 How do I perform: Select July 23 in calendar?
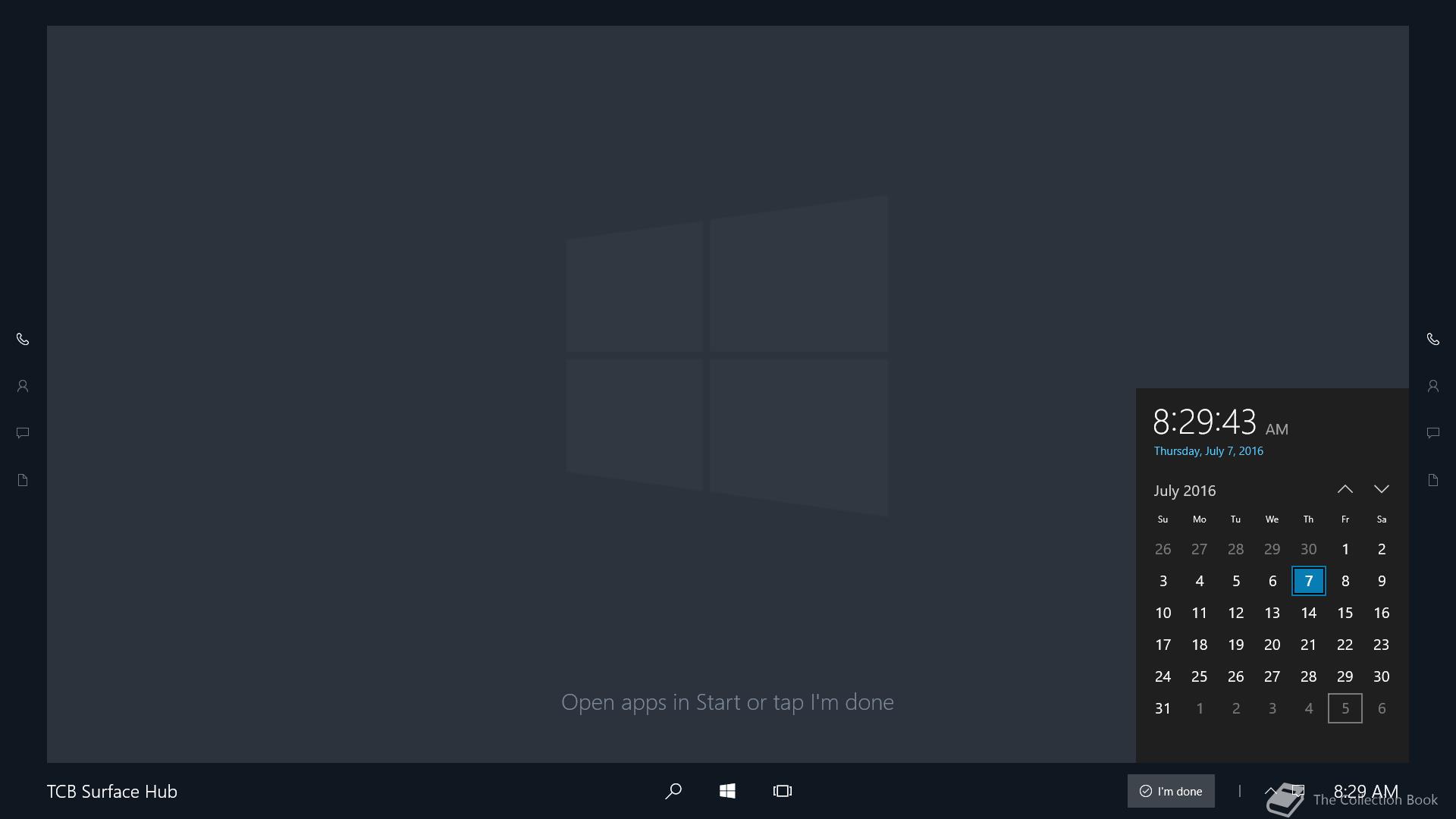point(1382,645)
